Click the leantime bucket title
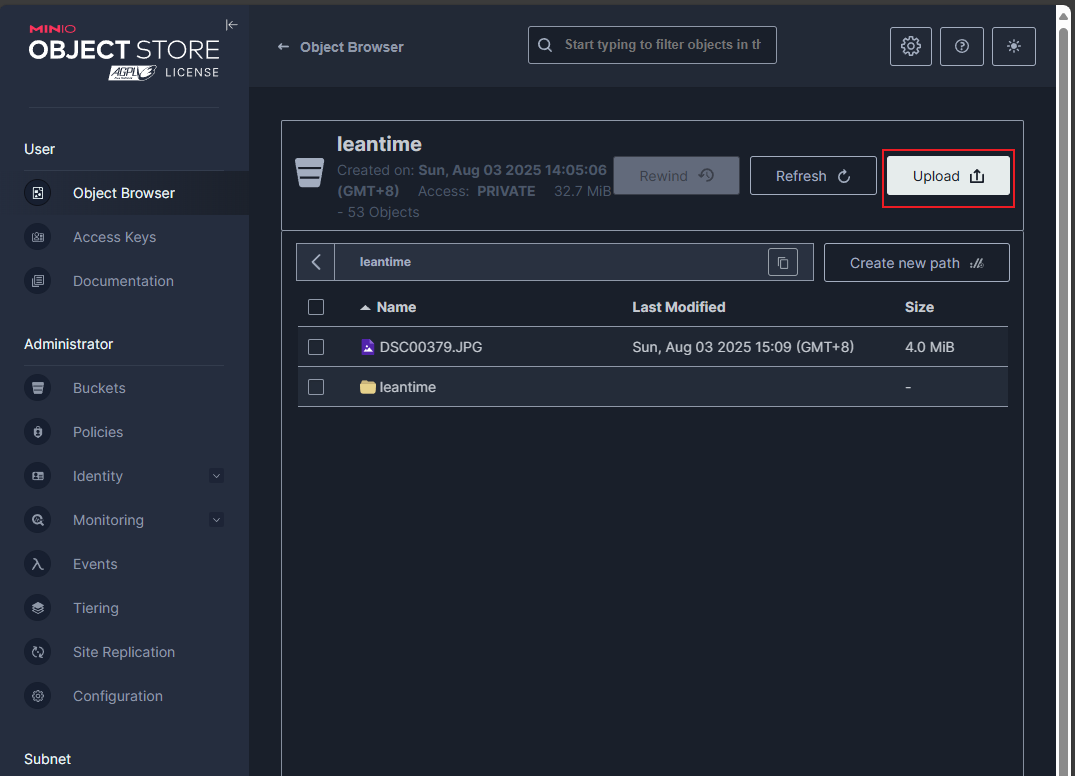1075x776 pixels. click(379, 144)
